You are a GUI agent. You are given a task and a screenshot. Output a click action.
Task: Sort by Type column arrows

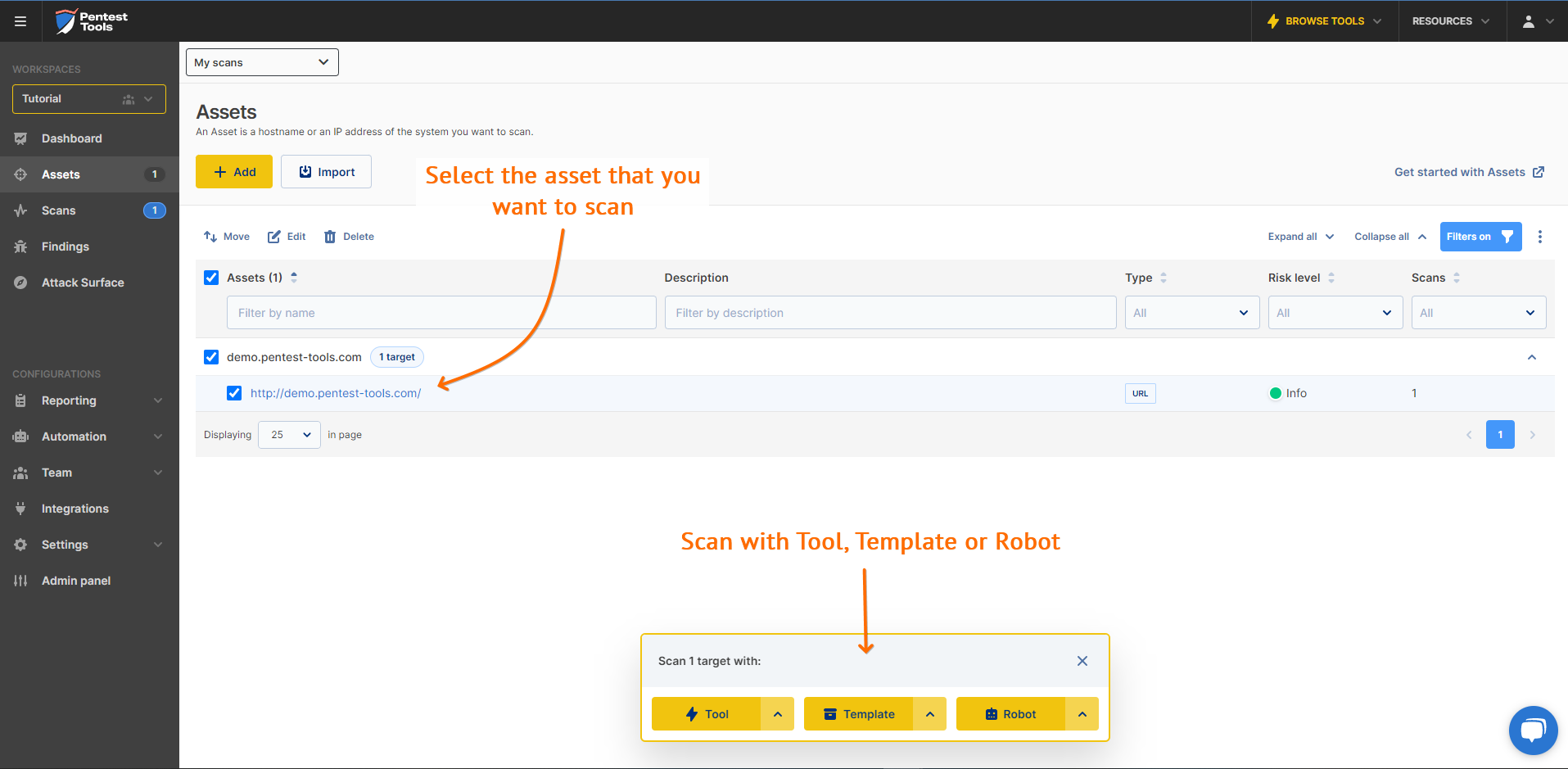[x=1164, y=278]
